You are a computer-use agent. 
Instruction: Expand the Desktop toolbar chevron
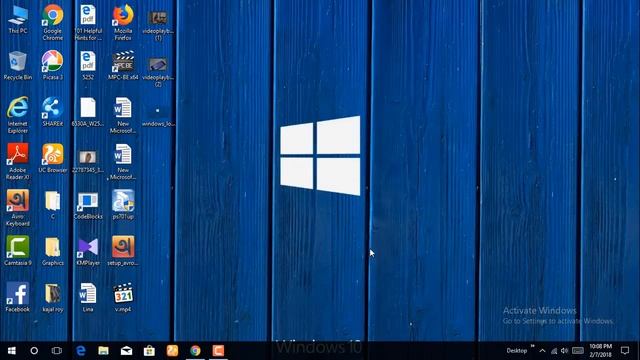coord(532,346)
